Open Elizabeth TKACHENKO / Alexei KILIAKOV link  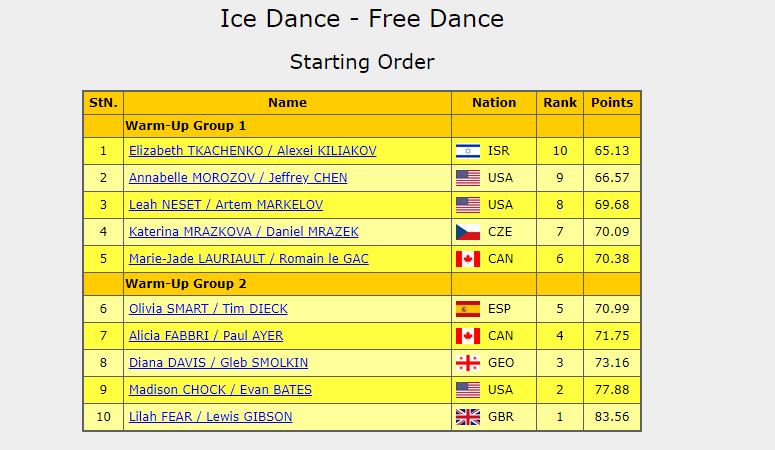[252, 151]
